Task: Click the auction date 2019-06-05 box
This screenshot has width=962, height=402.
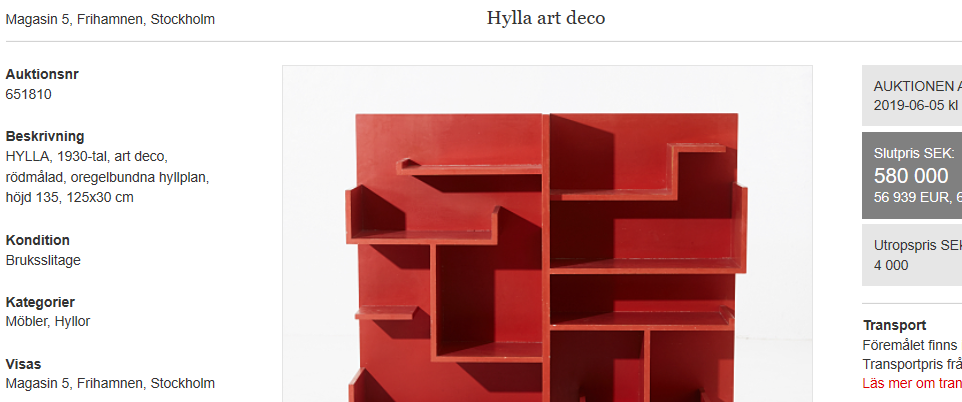Action: [912, 96]
